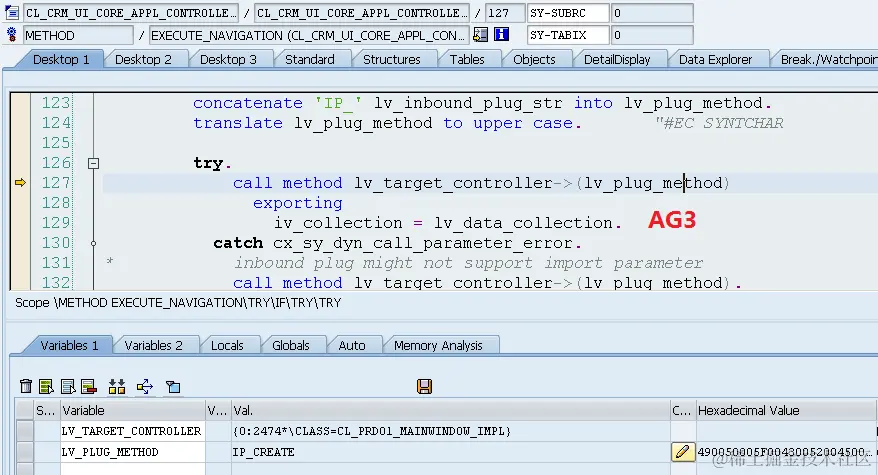The width and height of the screenshot is (878, 475).
Task: Click the Variable column header
Action: click(x=133, y=411)
